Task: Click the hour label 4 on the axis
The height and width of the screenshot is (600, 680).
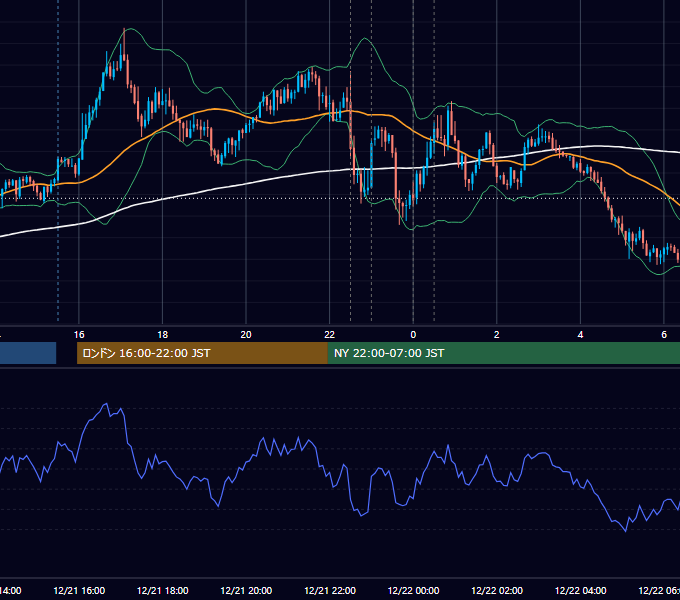Action: tap(580, 335)
